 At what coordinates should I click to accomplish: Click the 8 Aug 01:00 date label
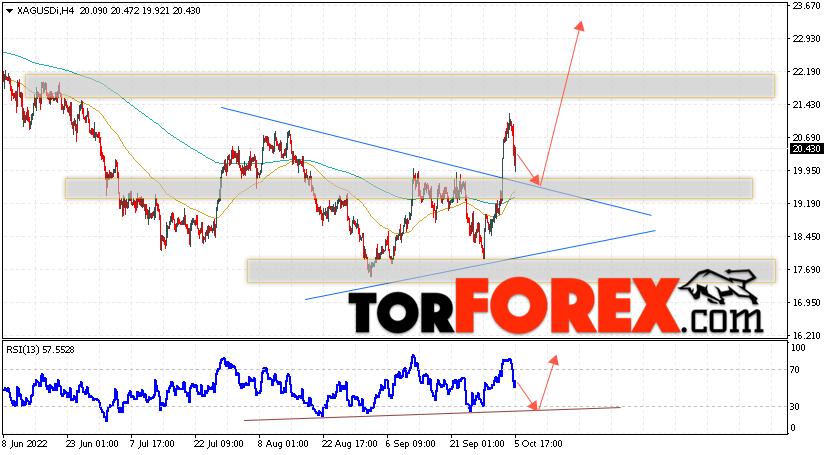click(283, 444)
